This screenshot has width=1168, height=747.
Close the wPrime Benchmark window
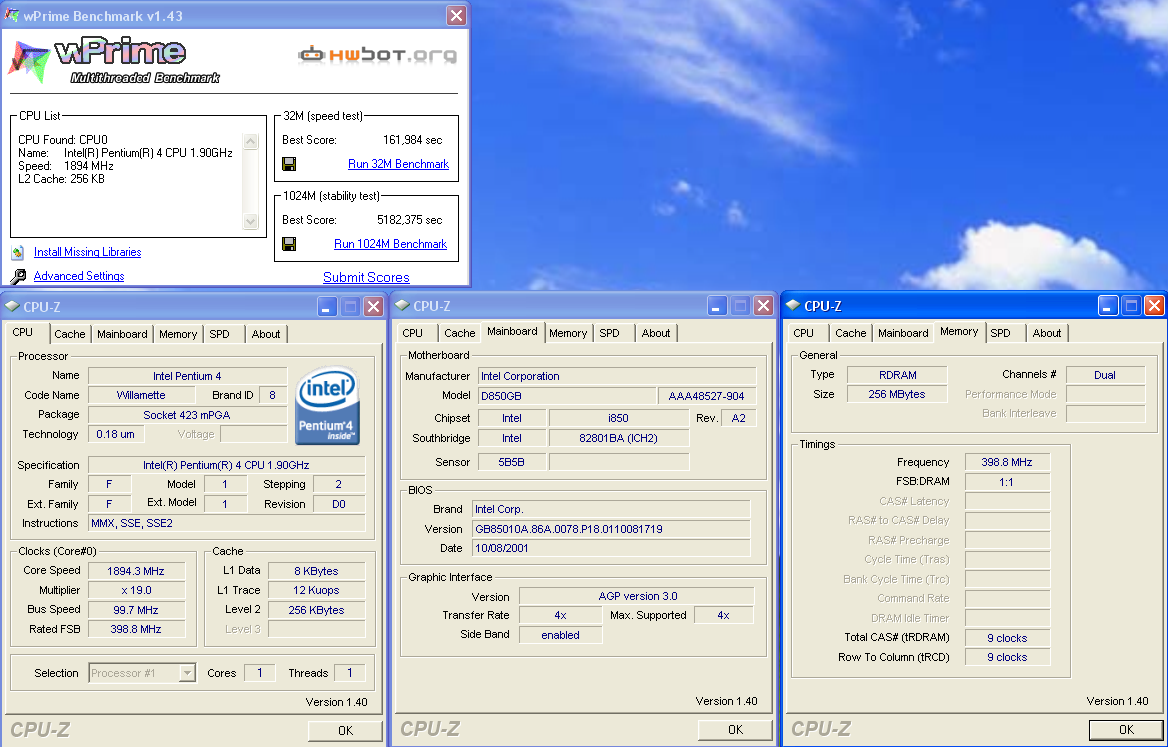457,16
